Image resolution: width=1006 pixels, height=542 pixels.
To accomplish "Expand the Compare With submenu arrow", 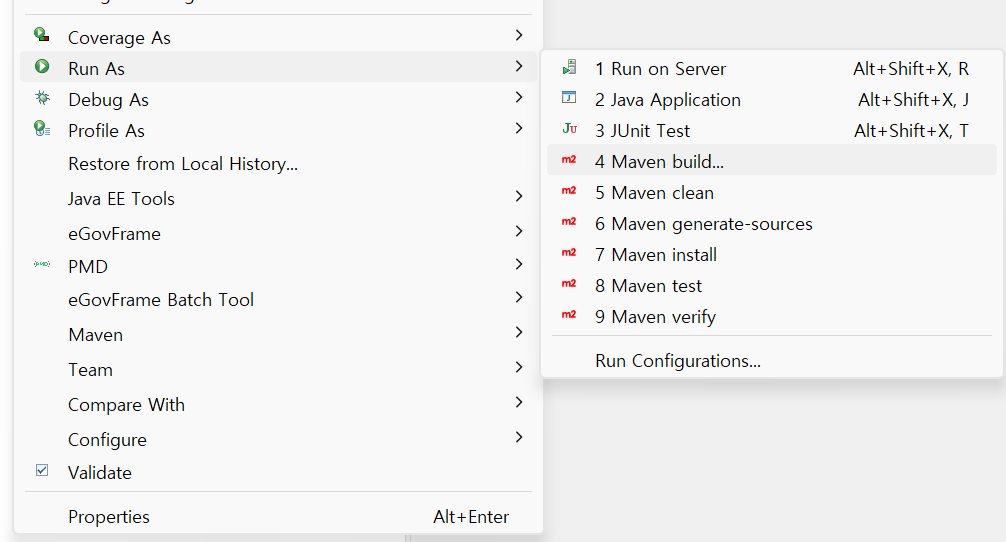I will [518, 403].
